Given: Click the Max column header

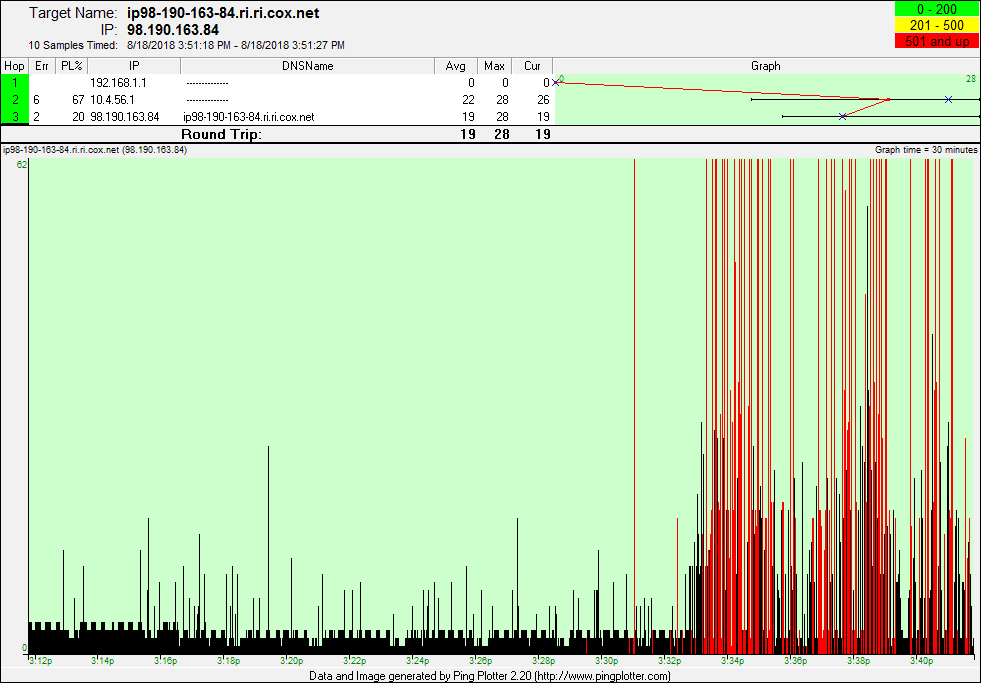Looking at the screenshot, I should click(494, 66).
